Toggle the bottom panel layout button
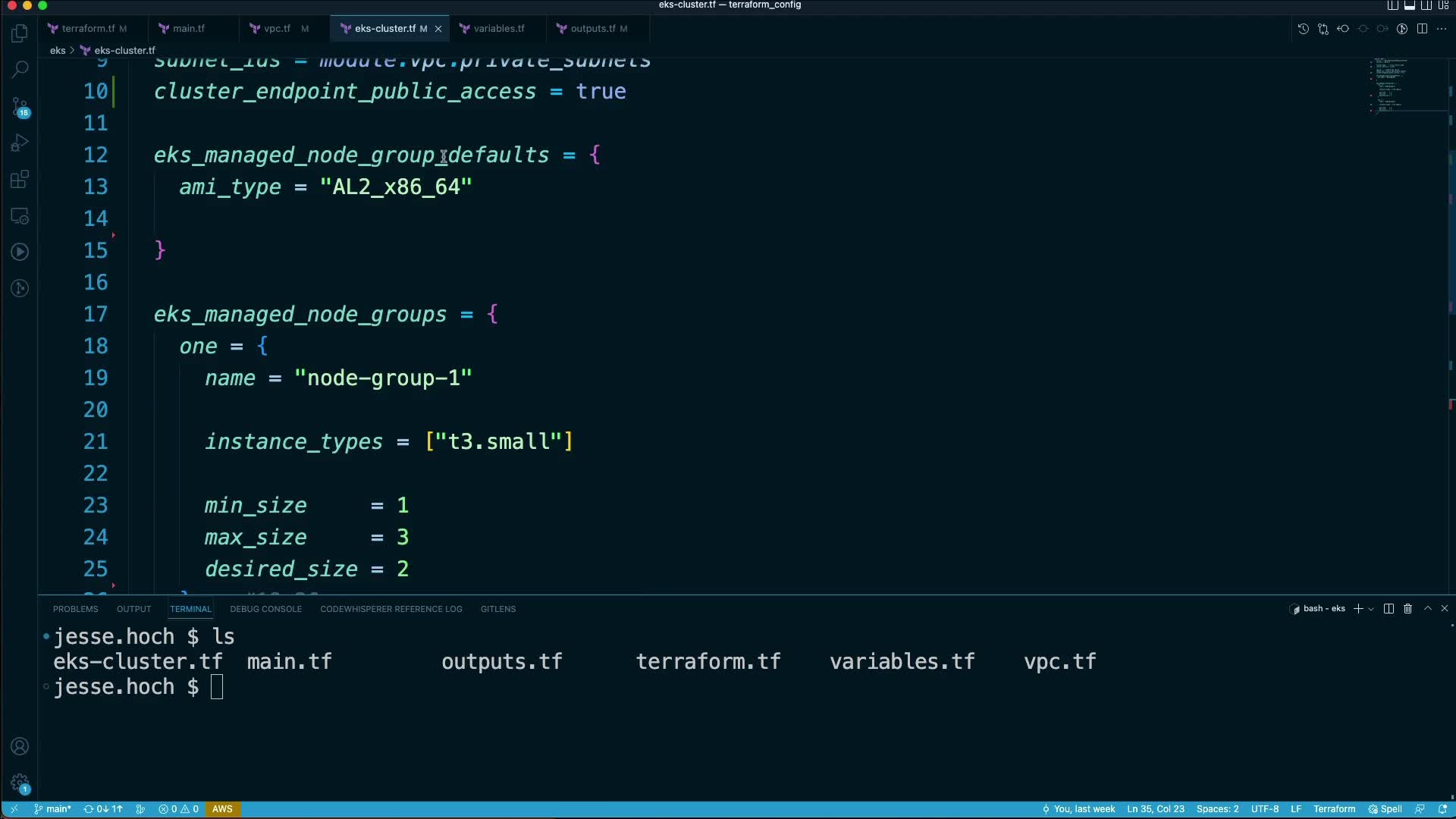 click(x=1410, y=5)
